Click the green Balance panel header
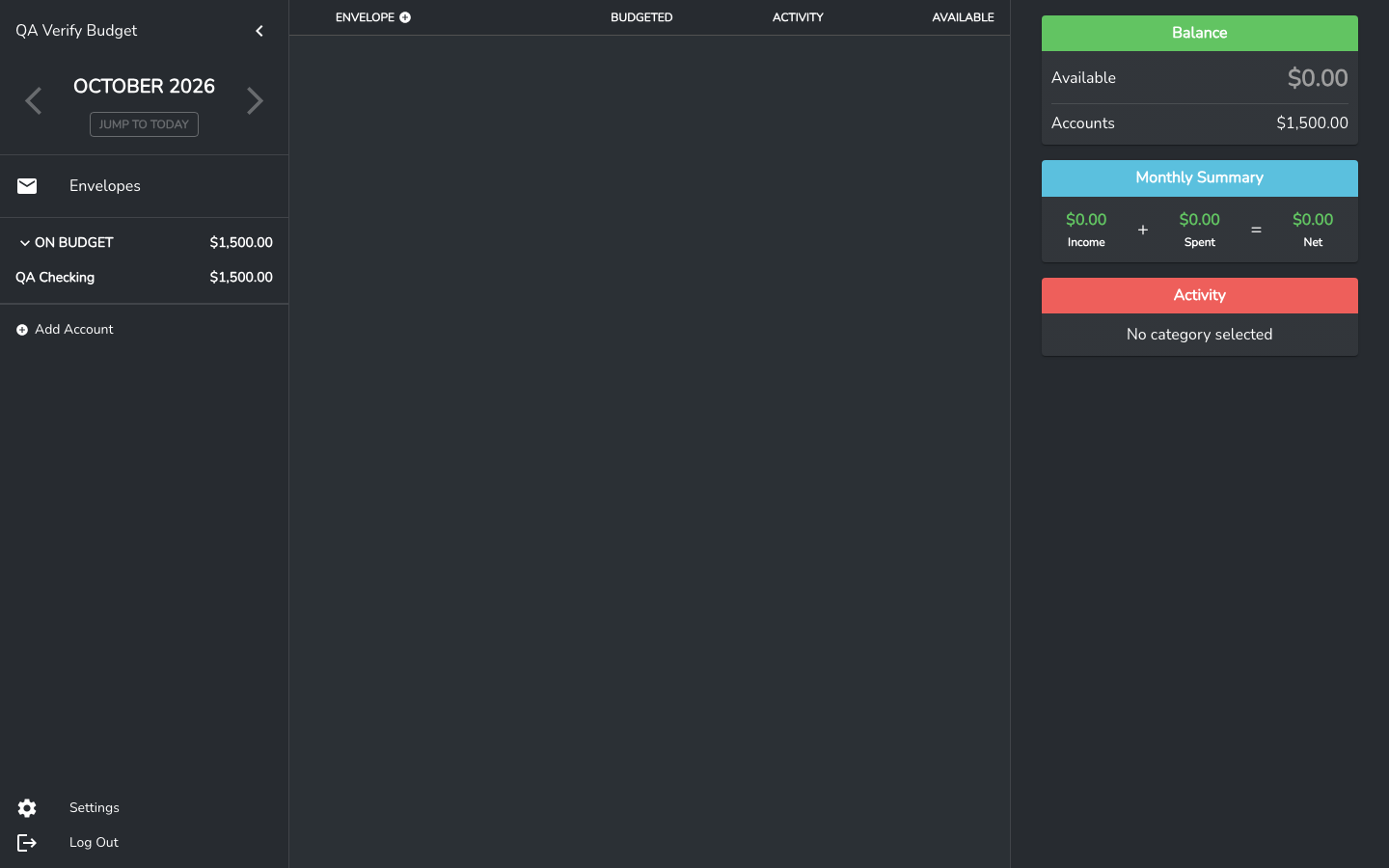1389x868 pixels. (1200, 33)
